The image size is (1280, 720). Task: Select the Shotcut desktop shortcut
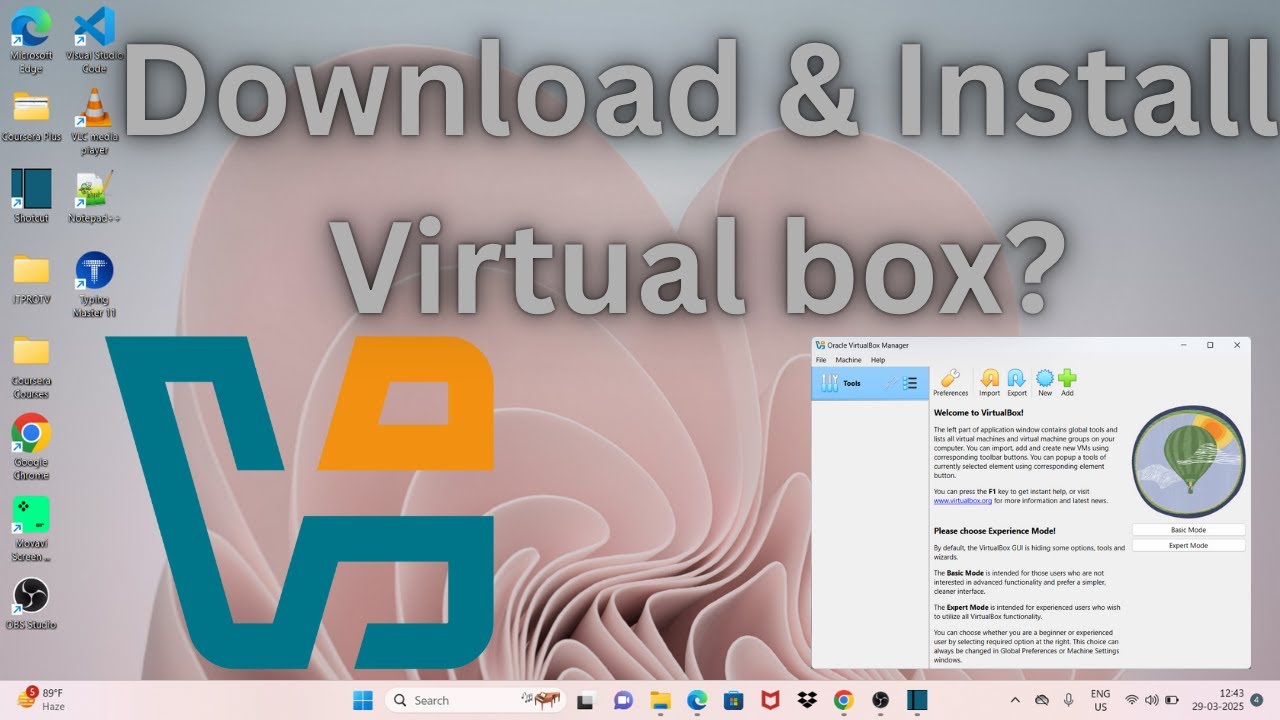31,196
